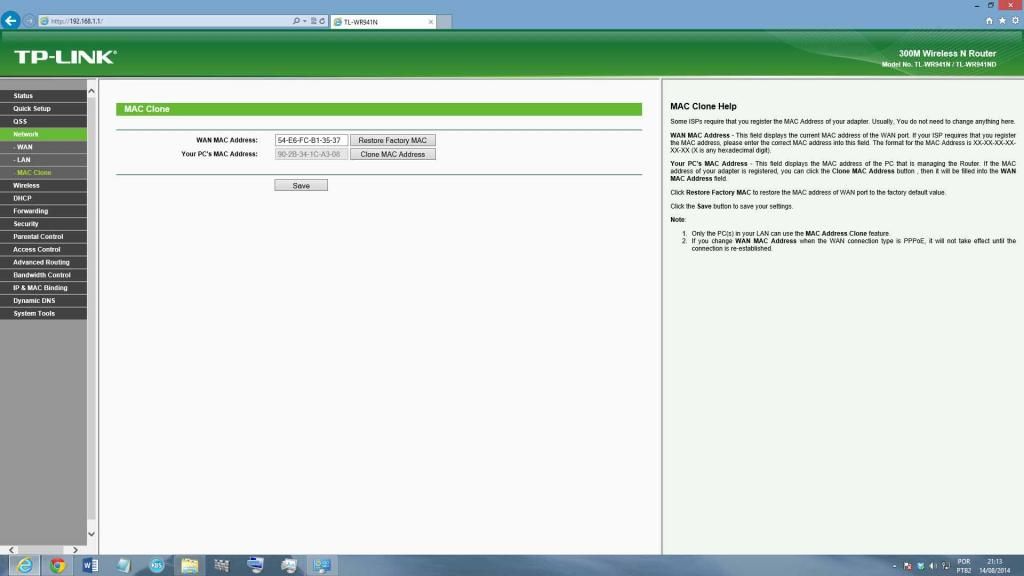Viewport: 1024px width, 576px height.
Task: Expand the Access Control menu section
Action: click(43, 249)
